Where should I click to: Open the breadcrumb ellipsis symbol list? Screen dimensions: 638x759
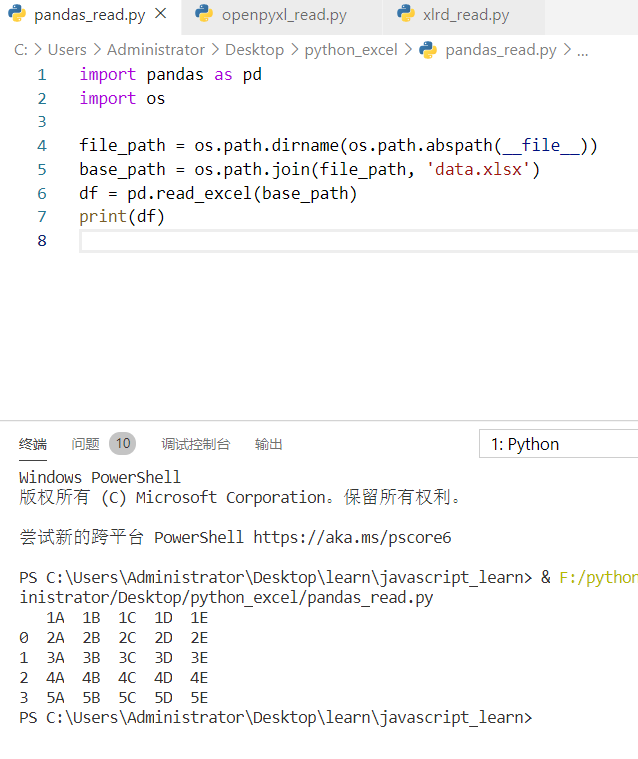click(x=583, y=51)
